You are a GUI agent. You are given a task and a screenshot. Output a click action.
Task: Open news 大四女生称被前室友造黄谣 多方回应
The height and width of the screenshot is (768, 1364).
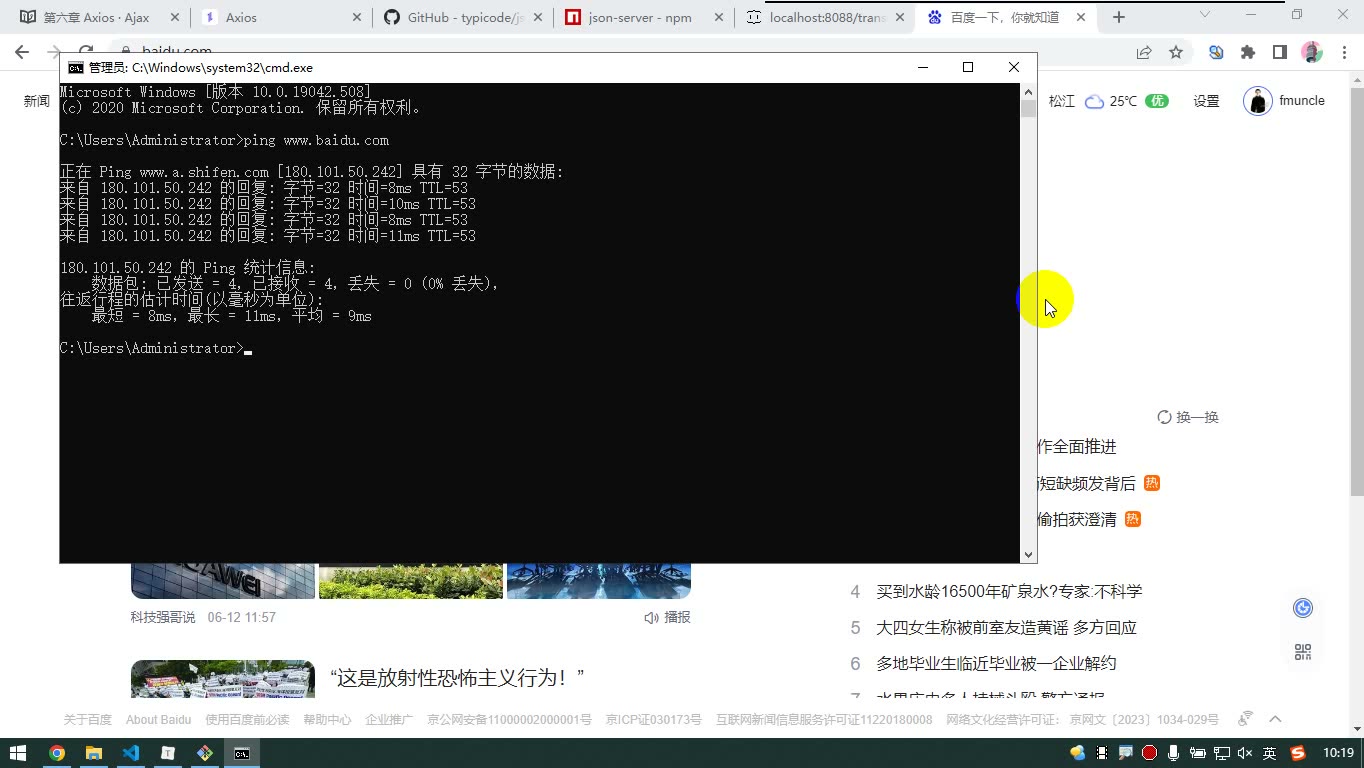(x=1006, y=628)
